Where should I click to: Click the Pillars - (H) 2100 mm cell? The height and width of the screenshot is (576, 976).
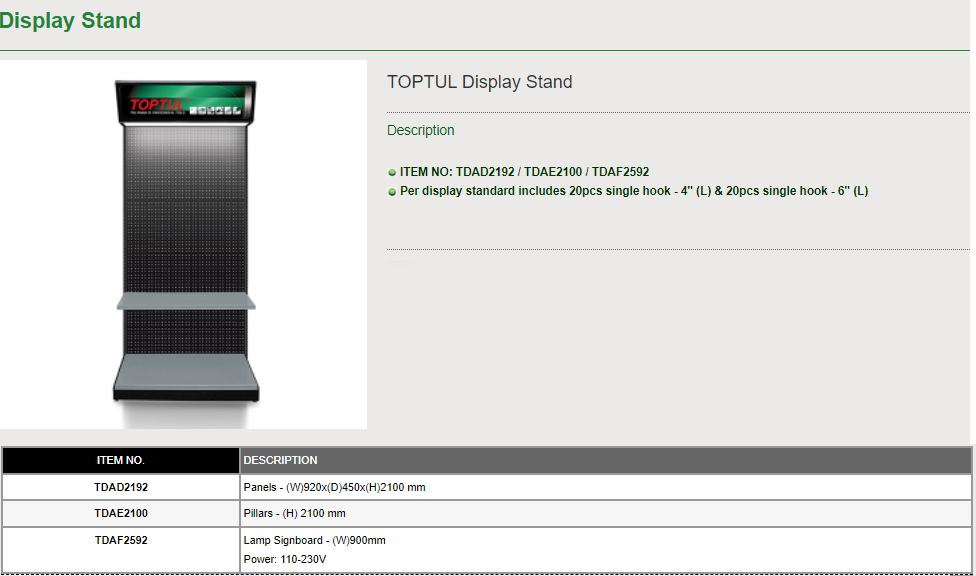pos(606,513)
